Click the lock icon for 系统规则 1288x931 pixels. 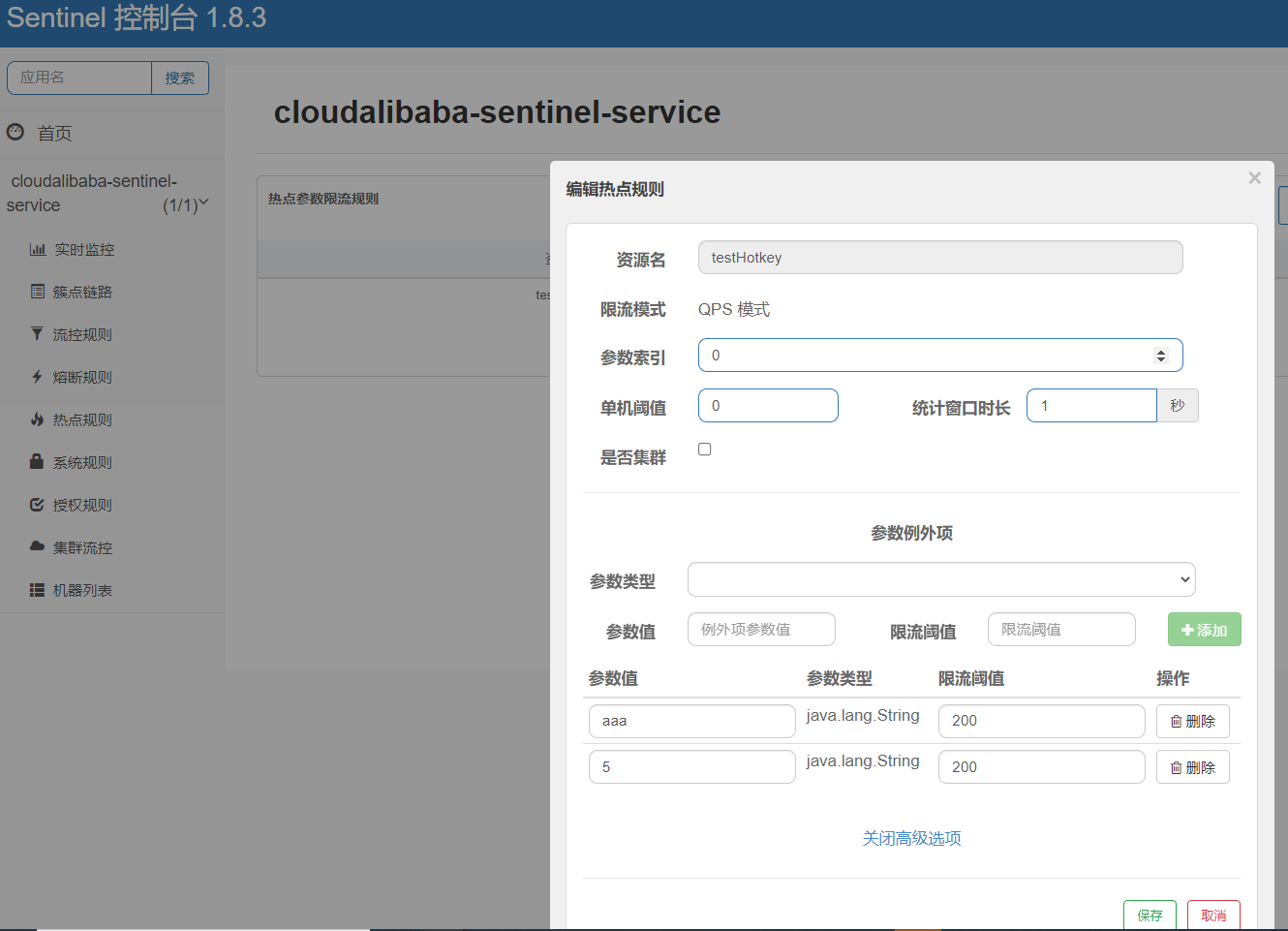(x=37, y=461)
